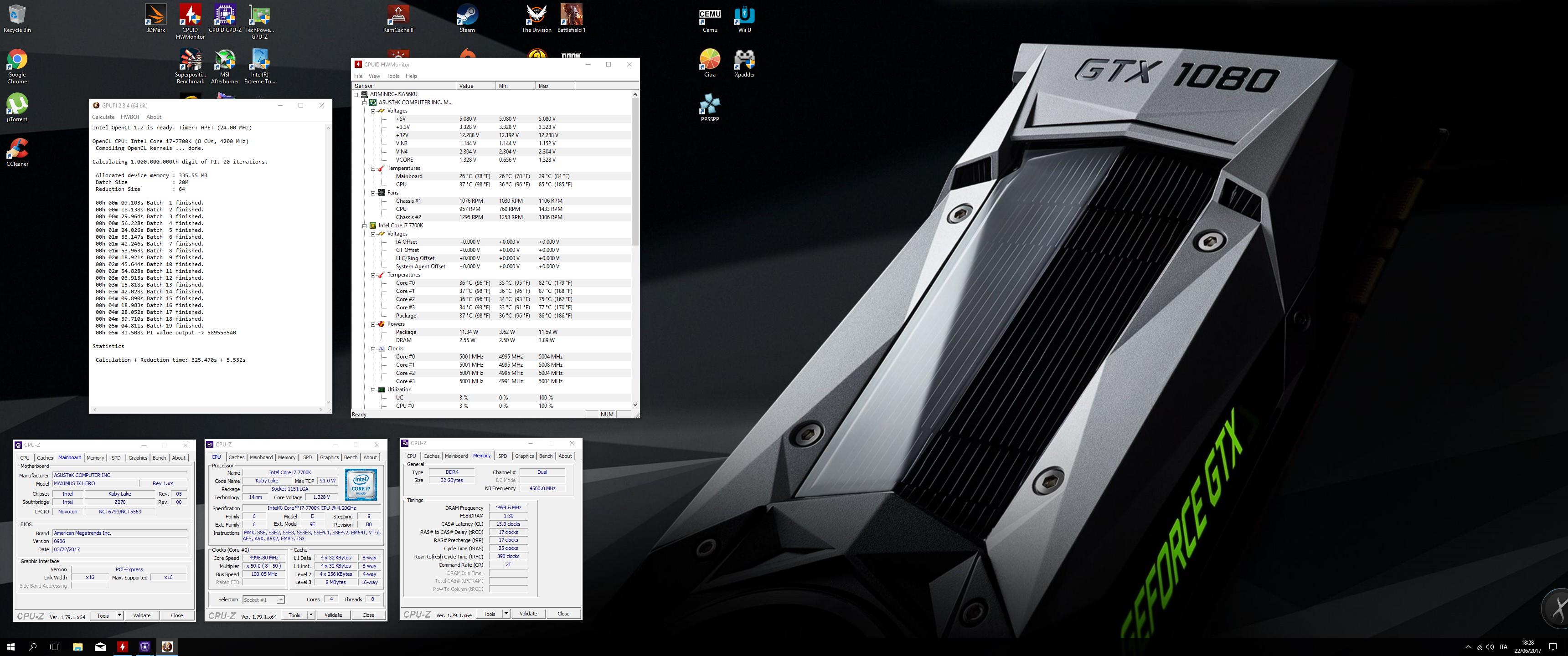
Task: Click the ITA language indicator
Action: [1503, 647]
